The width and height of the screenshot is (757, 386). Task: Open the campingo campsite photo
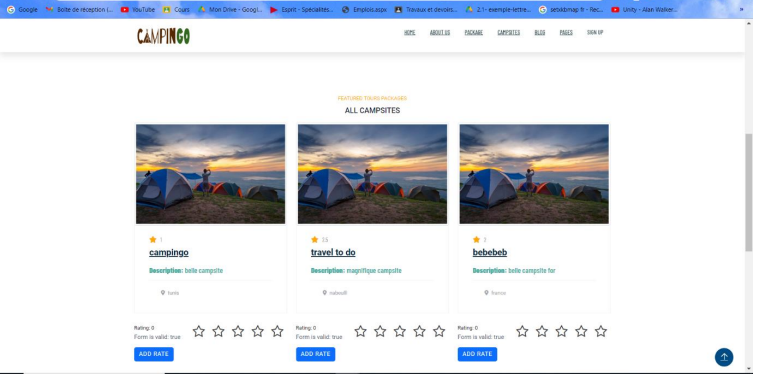(210, 174)
